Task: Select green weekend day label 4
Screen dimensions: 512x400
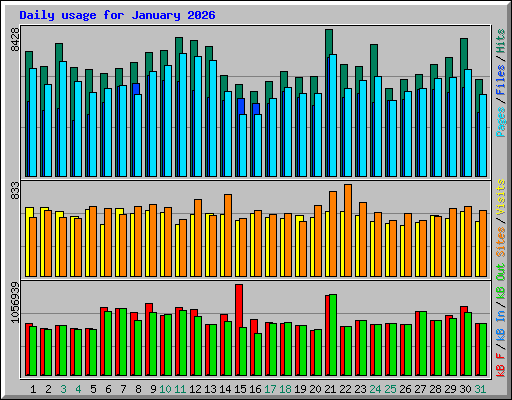Action: coord(78,389)
